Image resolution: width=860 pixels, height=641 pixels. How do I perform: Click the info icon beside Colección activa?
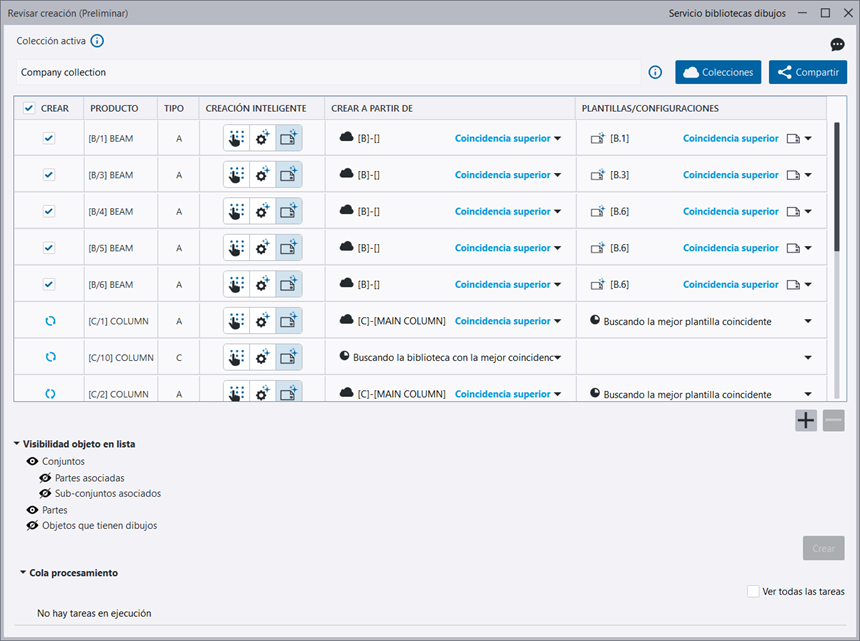[x=97, y=41]
